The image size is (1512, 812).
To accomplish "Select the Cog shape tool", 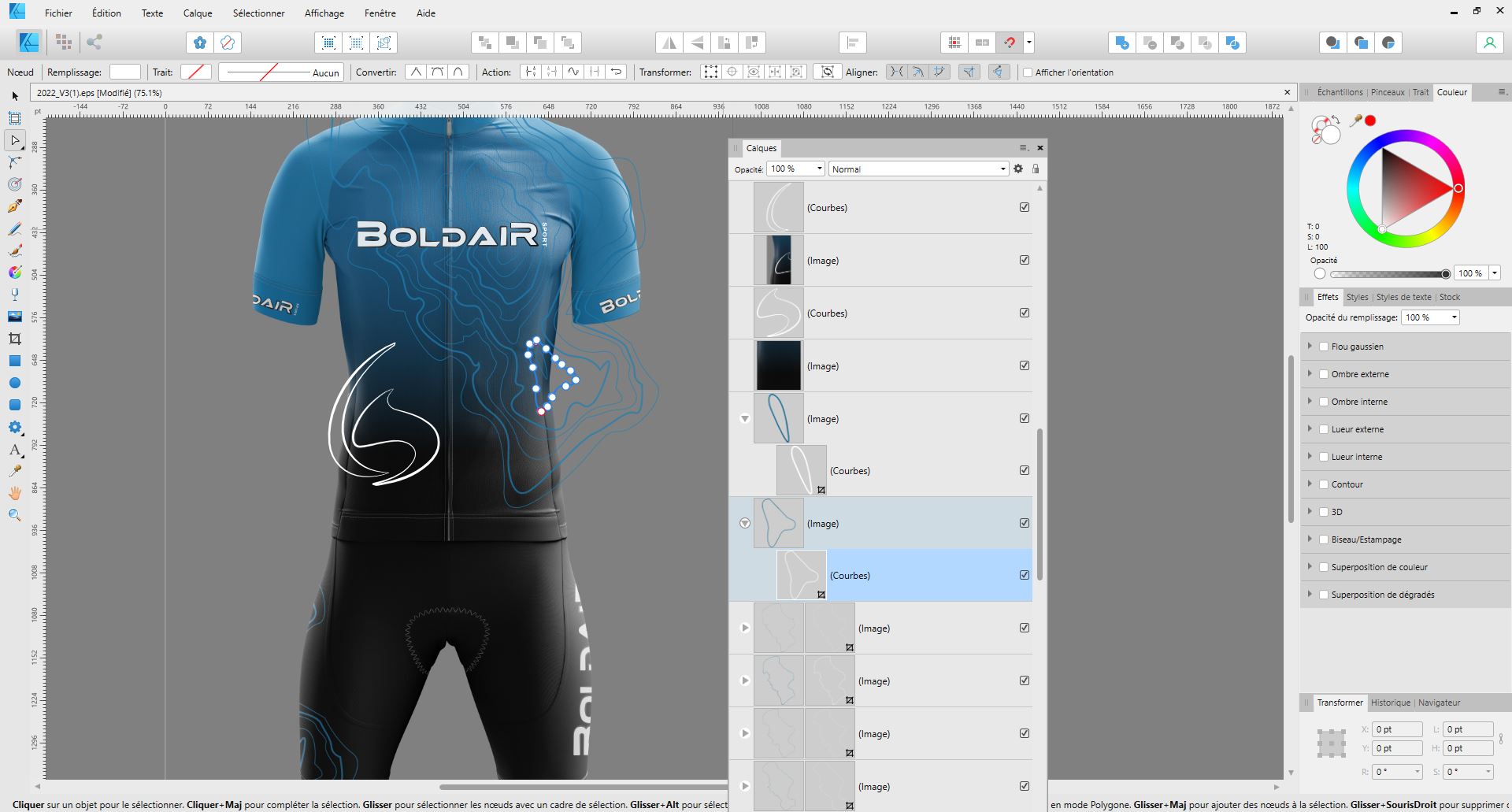I will point(15,427).
